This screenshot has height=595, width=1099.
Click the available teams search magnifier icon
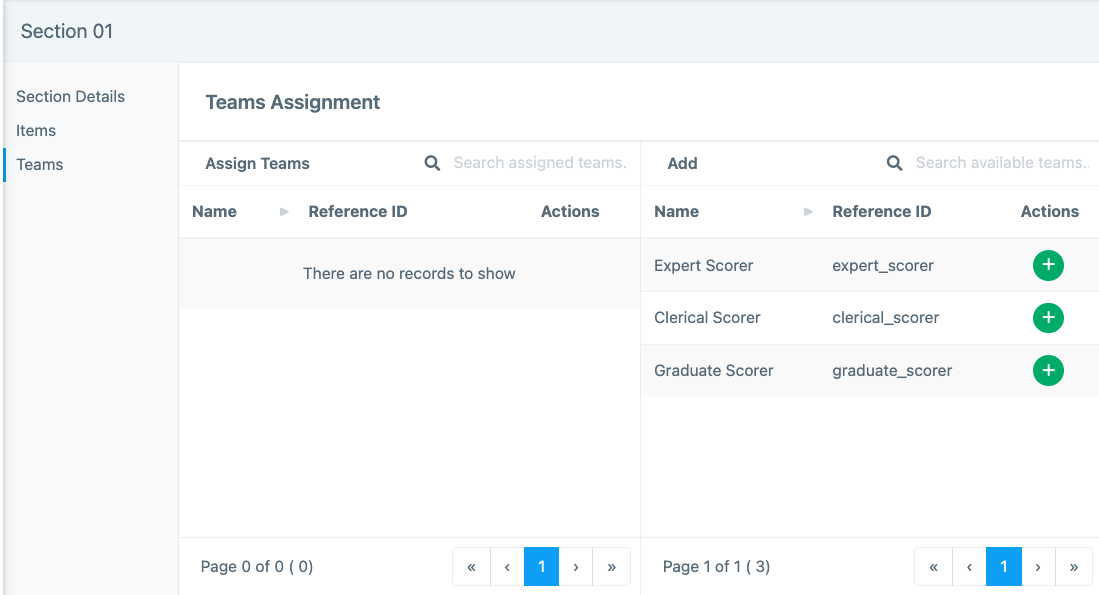(x=894, y=163)
